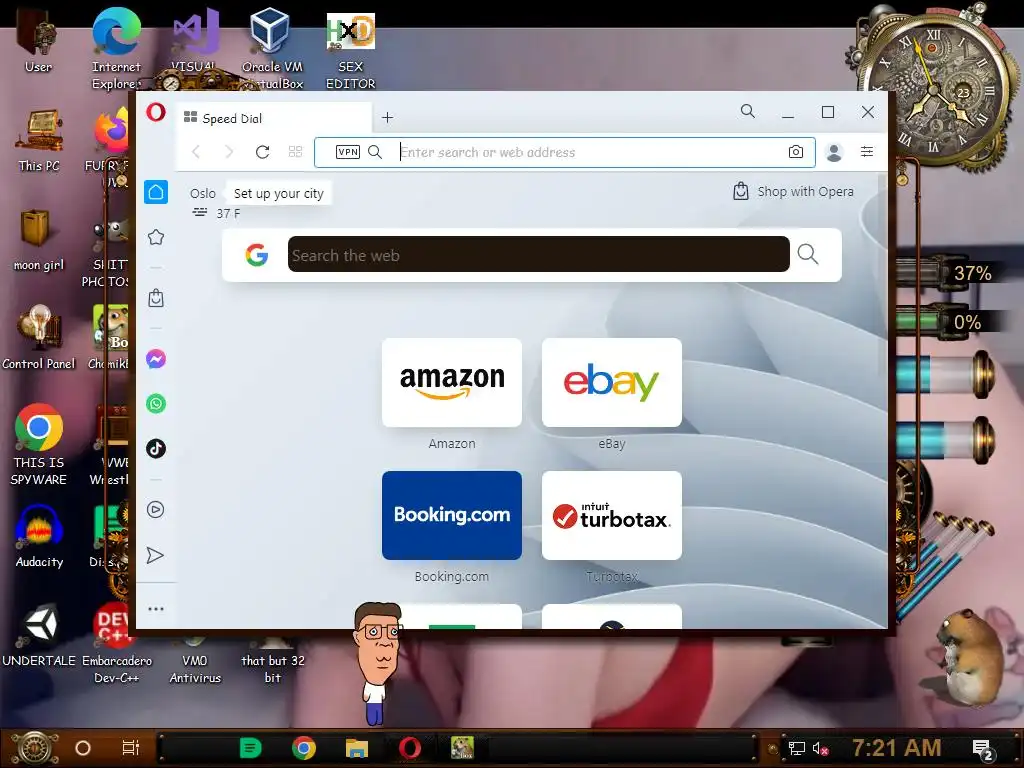Click the 7:21 AM taskbar clock
1024x768 pixels.
coord(896,748)
